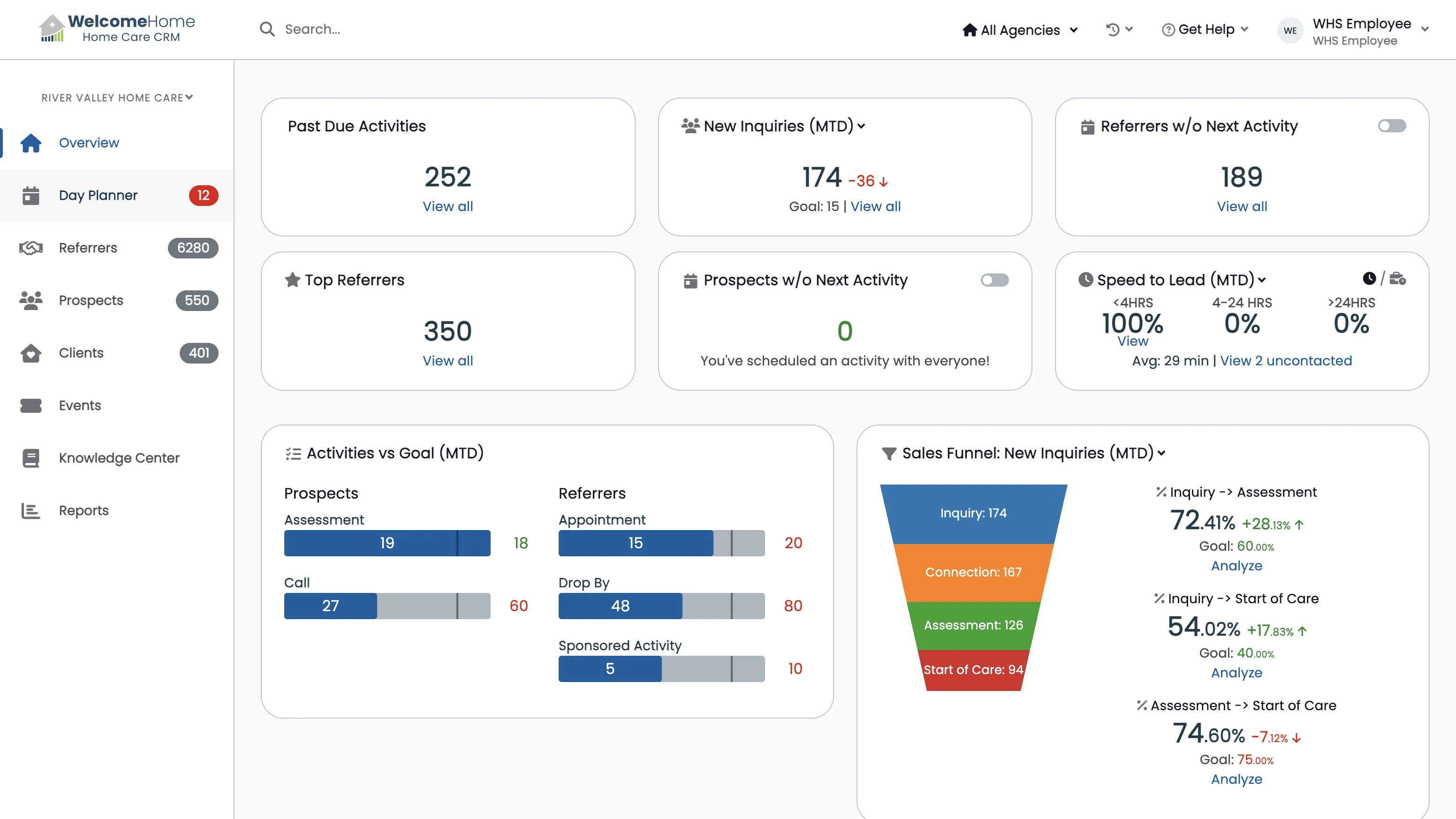Click the WelcomeHome house logo
This screenshot has height=819, width=1456.
tap(52, 28)
